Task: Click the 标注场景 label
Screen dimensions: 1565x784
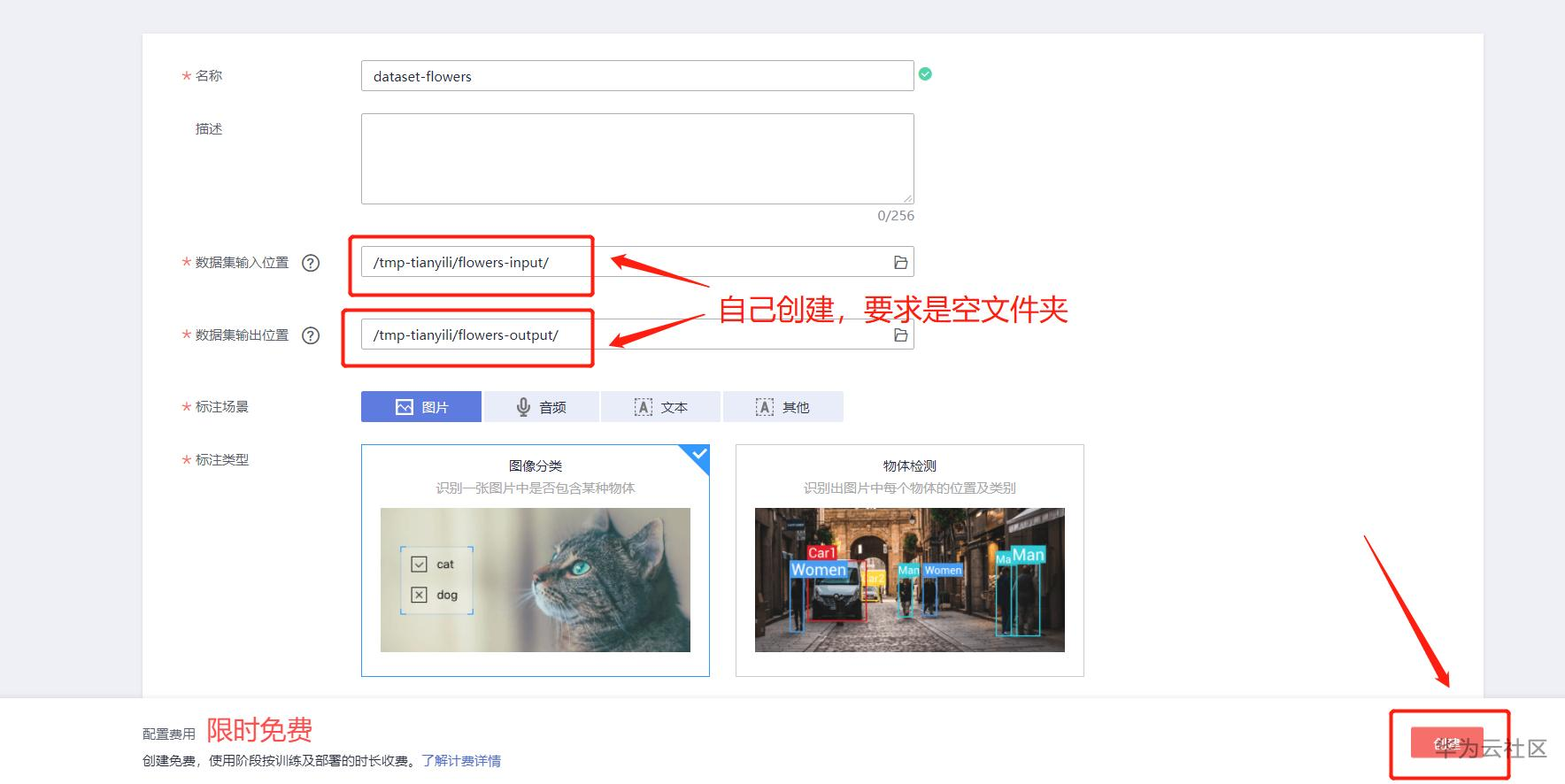Action: 222,407
